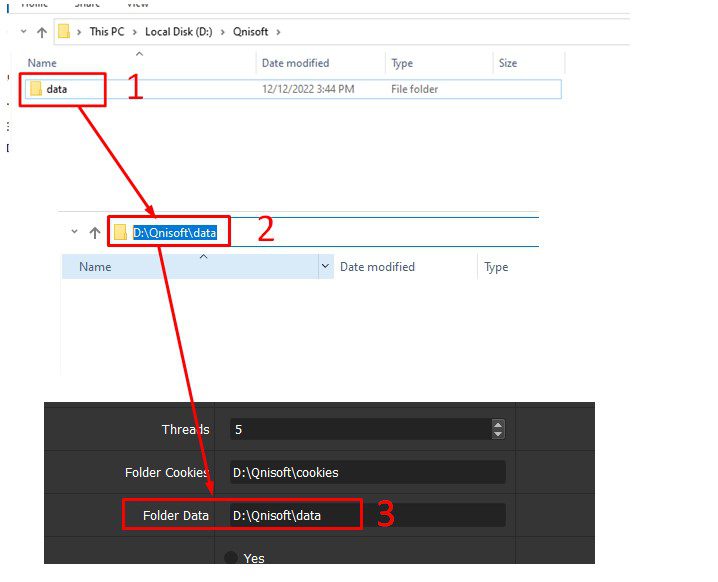The height and width of the screenshot is (582, 718).
Task: Select the data folder icon in the file list
Action: click(x=36, y=89)
